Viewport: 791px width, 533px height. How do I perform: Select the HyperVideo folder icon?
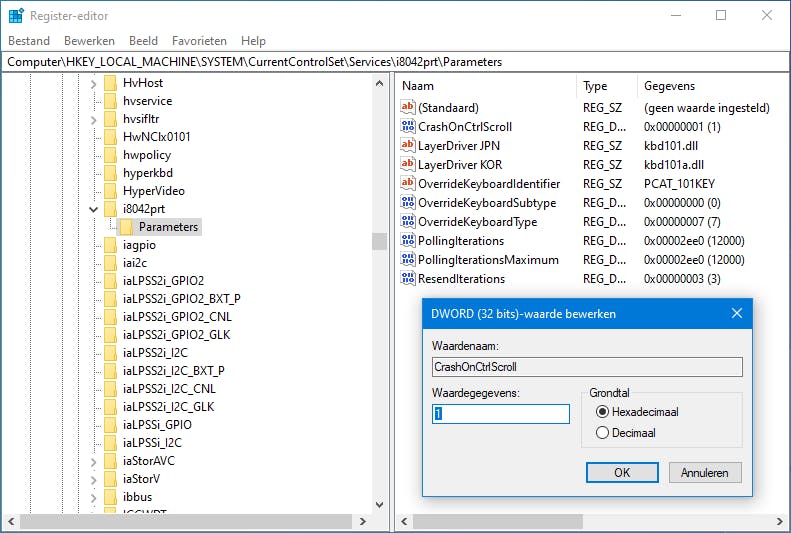[110, 191]
